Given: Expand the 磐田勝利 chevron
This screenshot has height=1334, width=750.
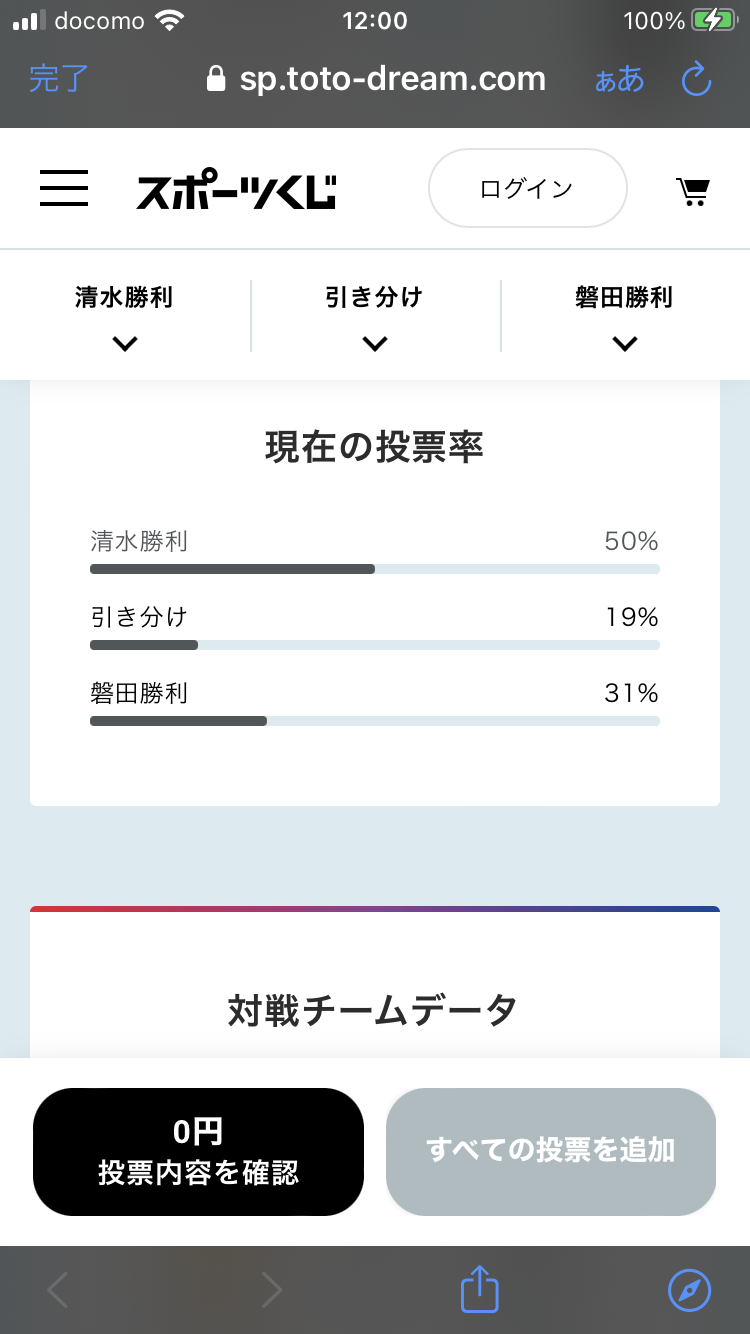Looking at the screenshot, I should coord(625,344).
